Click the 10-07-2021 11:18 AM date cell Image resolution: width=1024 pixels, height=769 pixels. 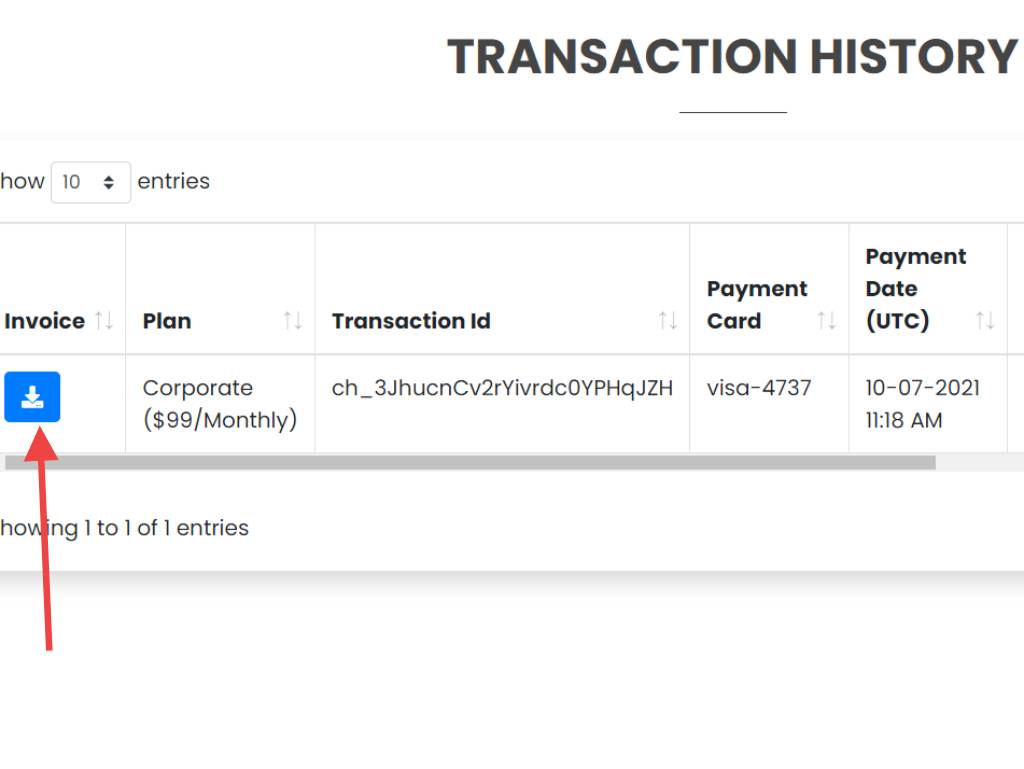pyautogui.click(x=923, y=403)
